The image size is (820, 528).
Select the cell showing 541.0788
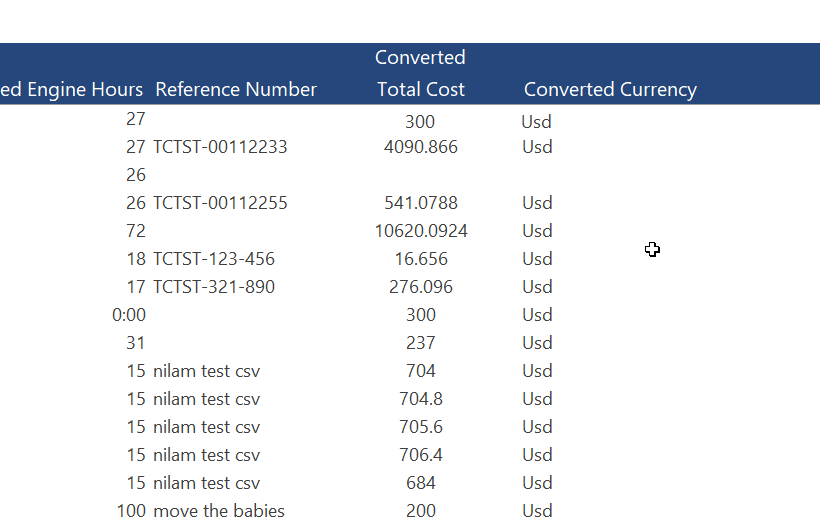[420, 203]
